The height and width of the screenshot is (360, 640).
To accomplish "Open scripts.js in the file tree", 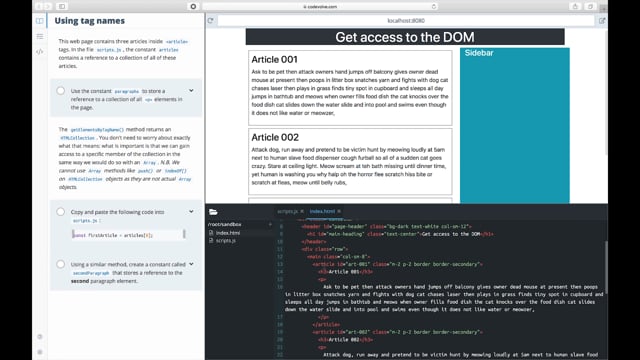I will pyautogui.click(x=226, y=240).
